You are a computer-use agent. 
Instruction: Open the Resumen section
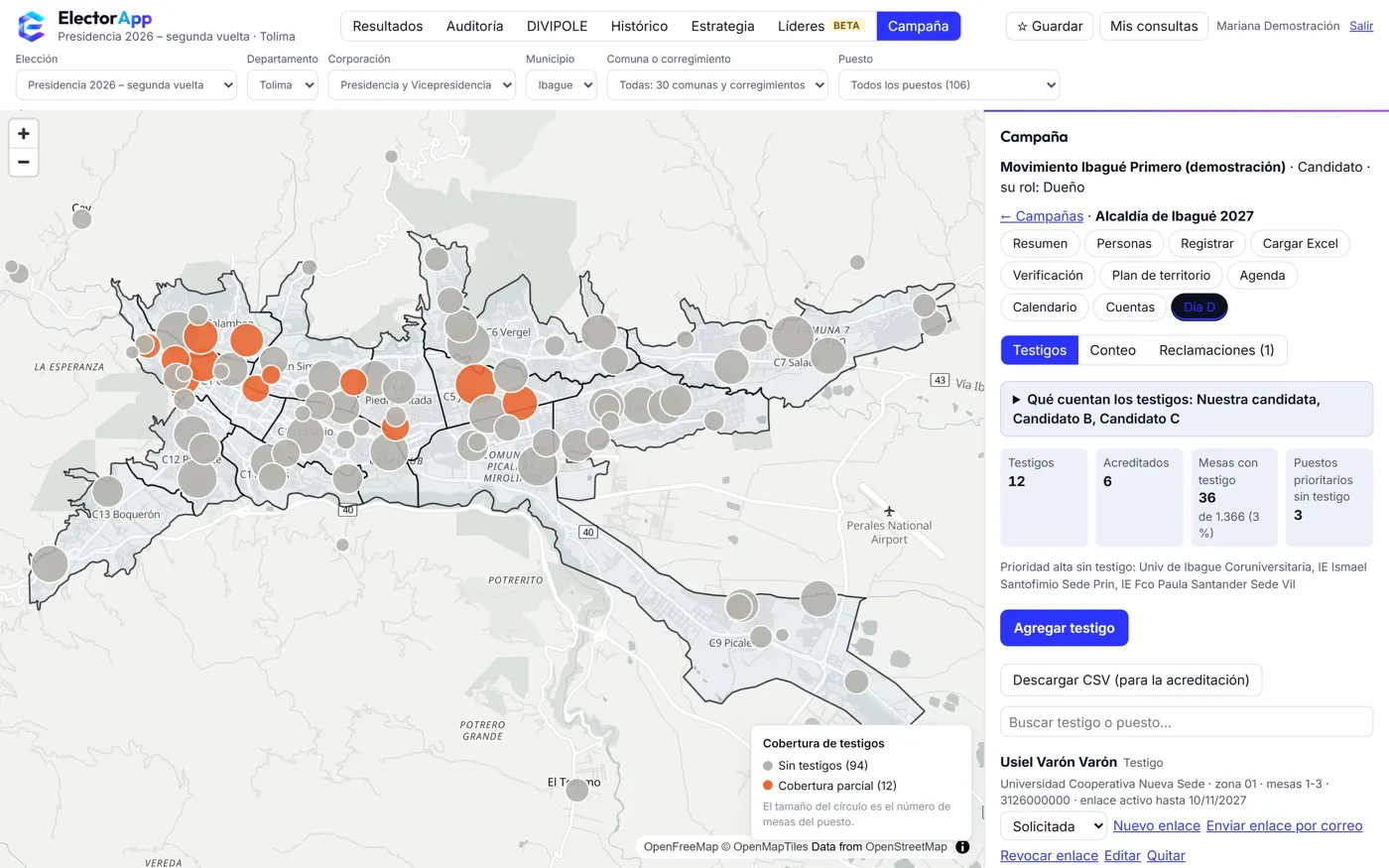point(1040,243)
